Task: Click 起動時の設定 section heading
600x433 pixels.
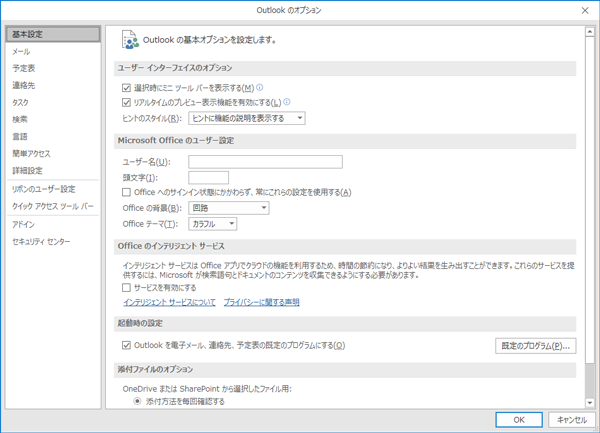Action: (x=140, y=324)
